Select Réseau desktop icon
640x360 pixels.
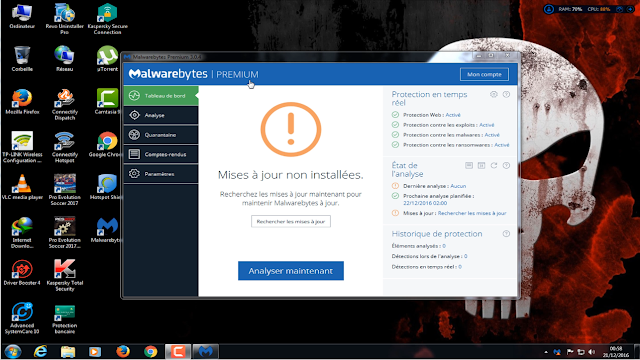pyautogui.click(x=64, y=59)
